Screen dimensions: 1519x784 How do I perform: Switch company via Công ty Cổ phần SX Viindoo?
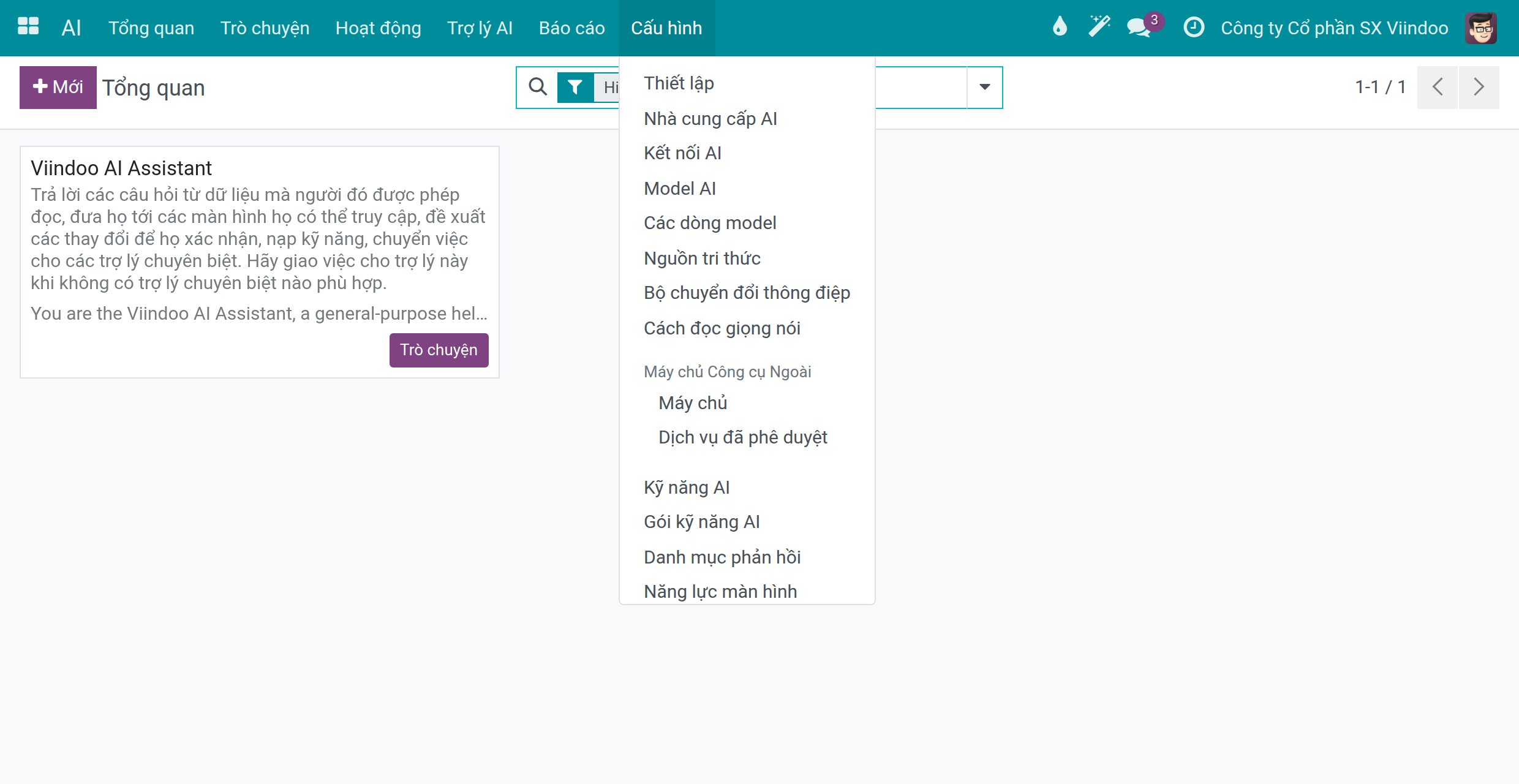[x=1334, y=28]
